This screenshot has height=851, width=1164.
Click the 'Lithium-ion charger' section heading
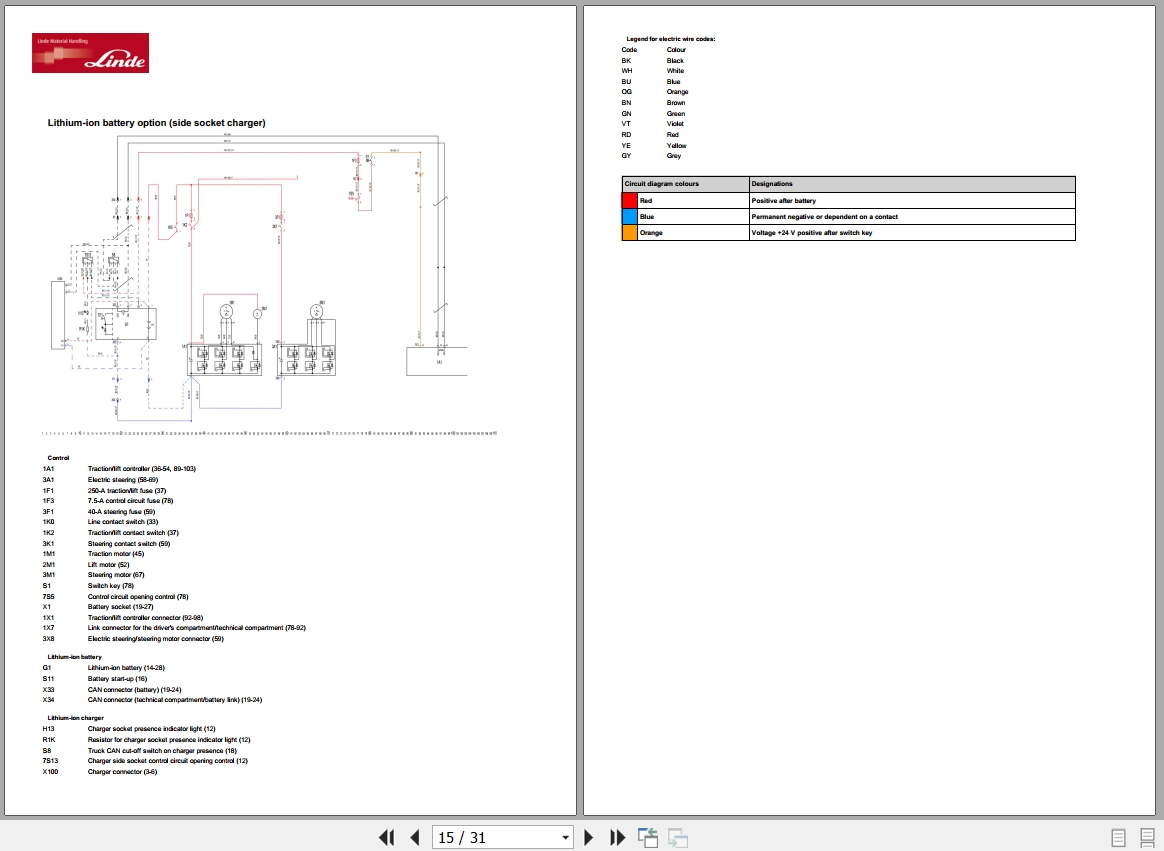click(x=76, y=718)
